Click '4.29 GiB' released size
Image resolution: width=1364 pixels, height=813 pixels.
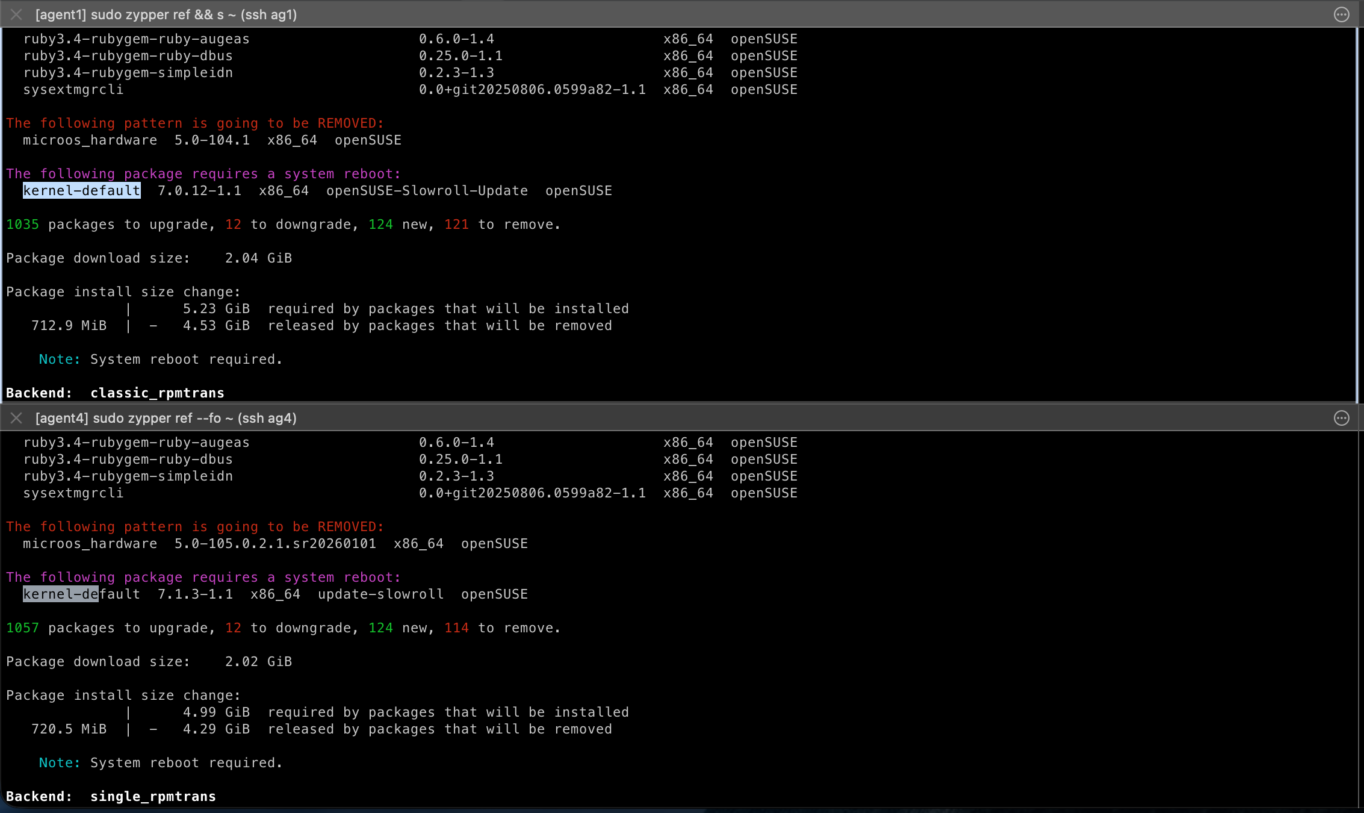216,729
